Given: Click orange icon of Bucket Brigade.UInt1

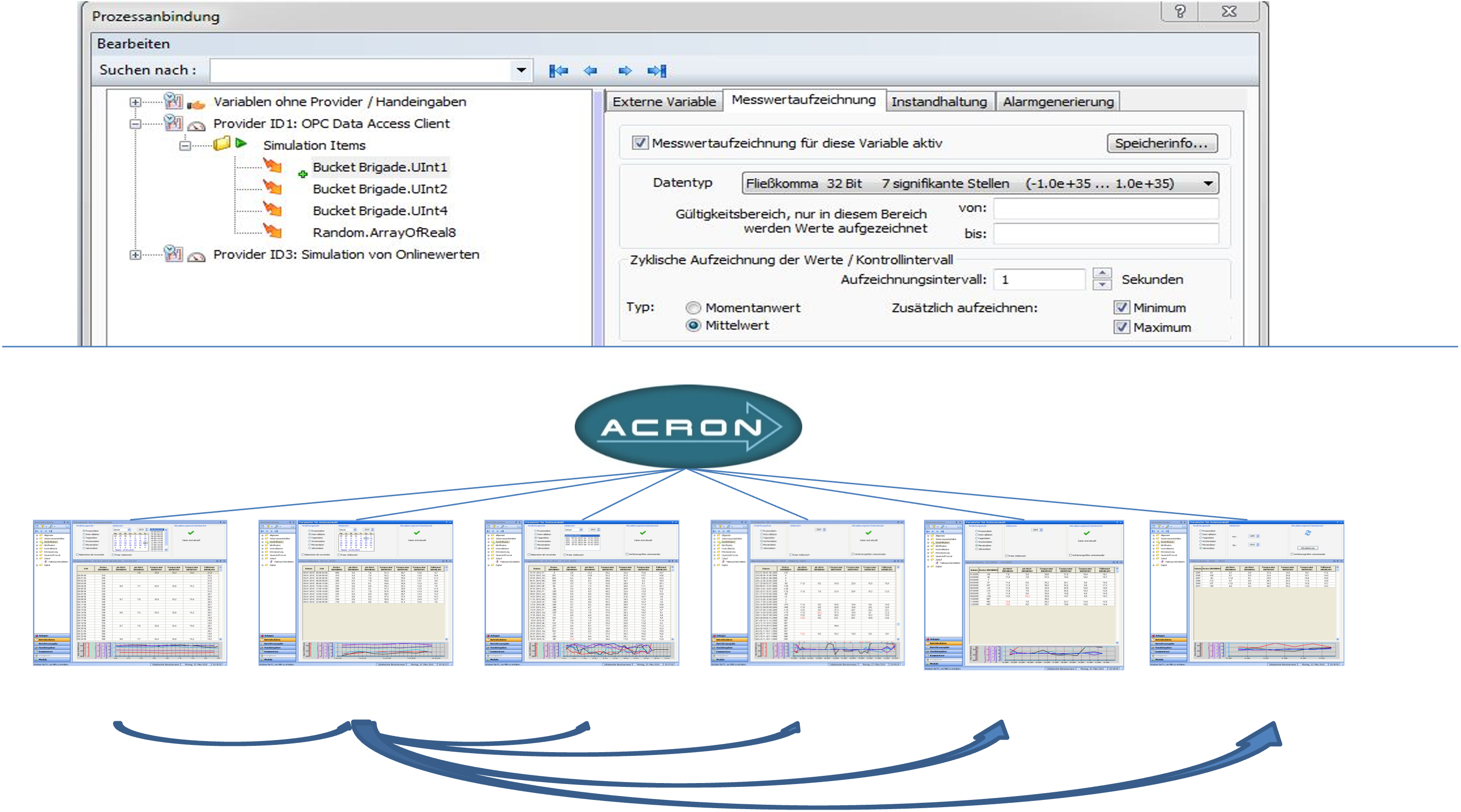Looking at the screenshot, I should pyautogui.click(x=273, y=165).
